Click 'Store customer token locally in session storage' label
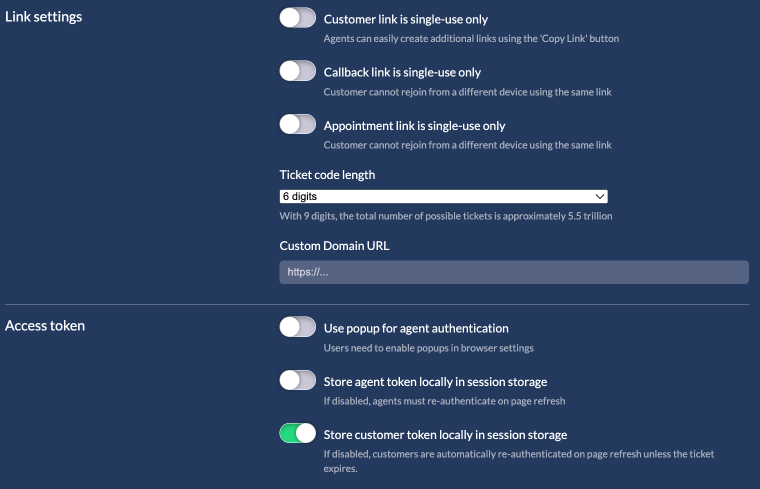Viewport: 760px width, 489px height. click(445, 435)
